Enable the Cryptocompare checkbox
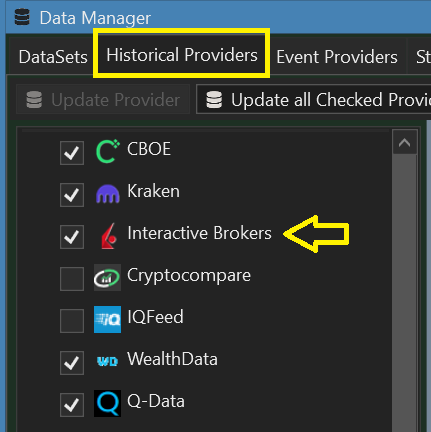The height and width of the screenshot is (432, 431). 72,279
